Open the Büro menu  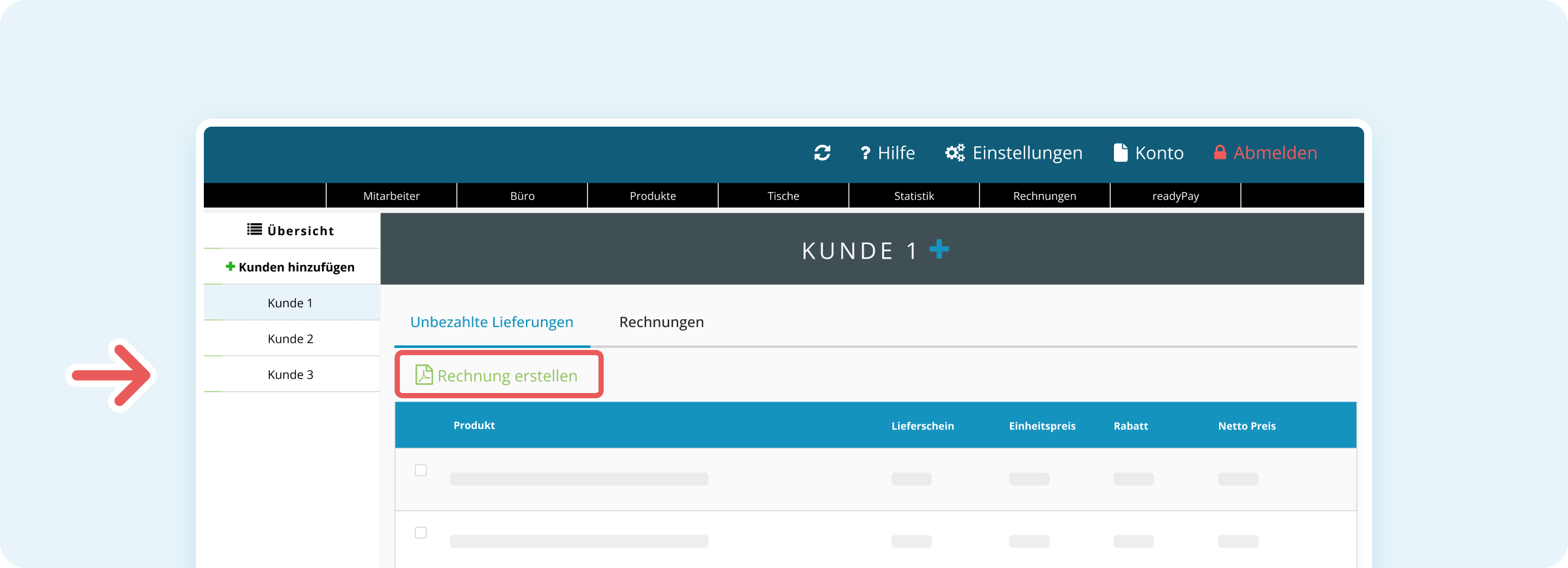coord(522,196)
